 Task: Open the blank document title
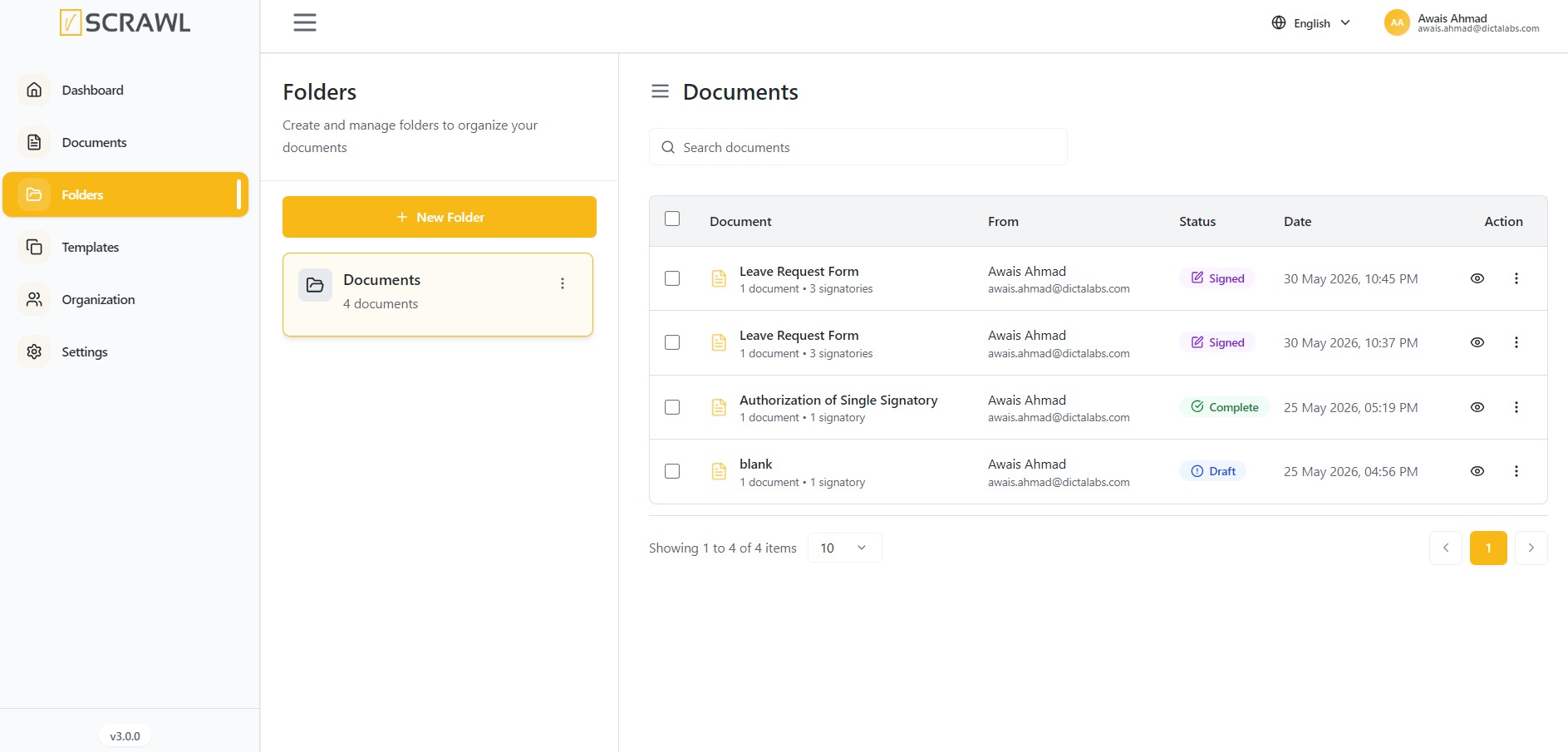coord(756,464)
